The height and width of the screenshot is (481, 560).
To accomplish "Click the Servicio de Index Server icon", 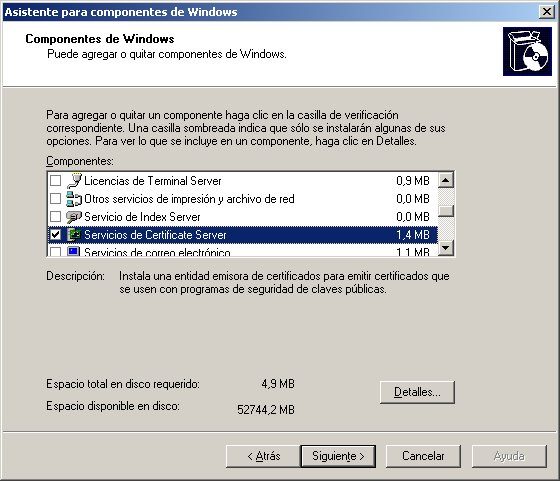I will (x=74, y=217).
